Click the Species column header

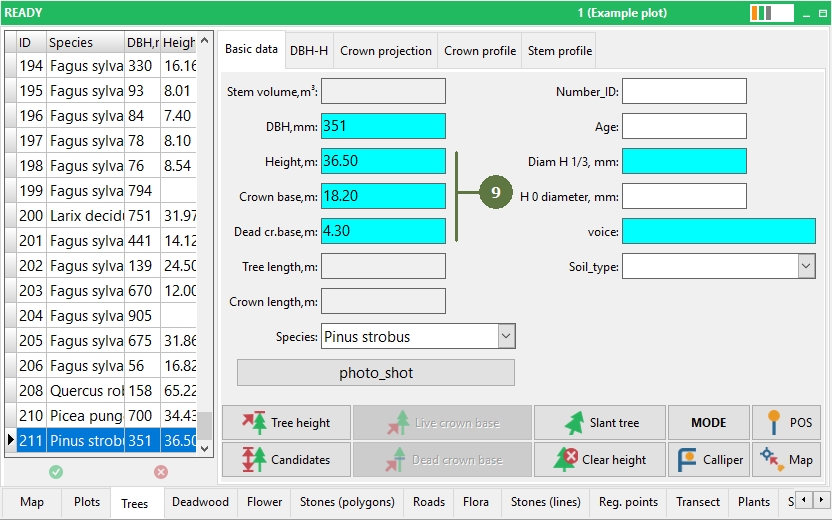[85, 42]
